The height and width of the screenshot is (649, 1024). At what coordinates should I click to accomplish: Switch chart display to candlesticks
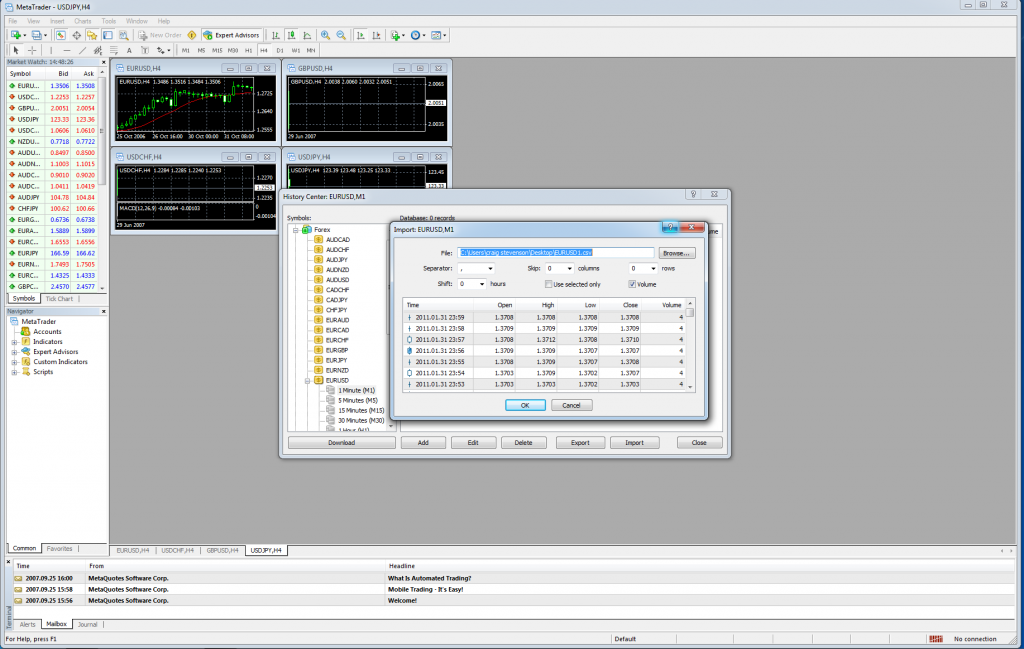(x=291, y=35)
